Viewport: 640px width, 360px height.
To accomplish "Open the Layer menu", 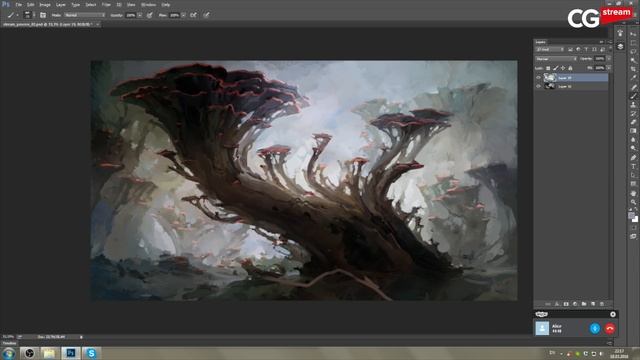I will (x=61, y=5).
